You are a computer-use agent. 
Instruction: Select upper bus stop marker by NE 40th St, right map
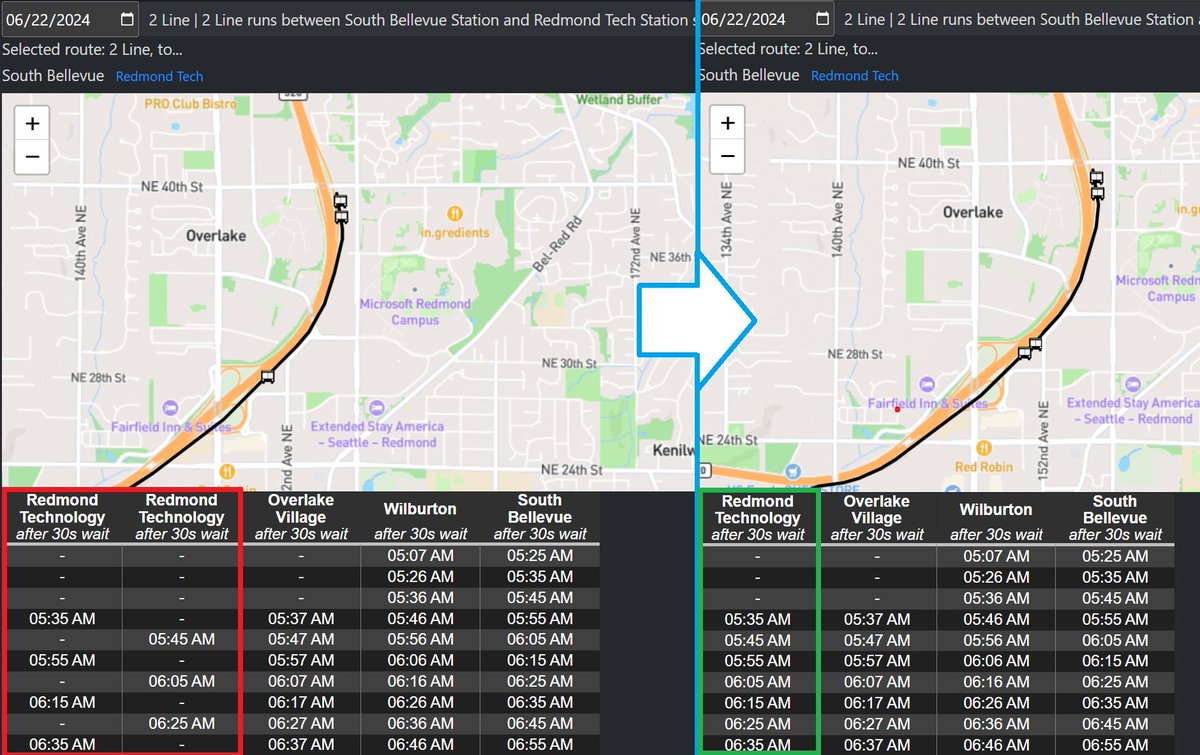click(x=1097, y=178)
